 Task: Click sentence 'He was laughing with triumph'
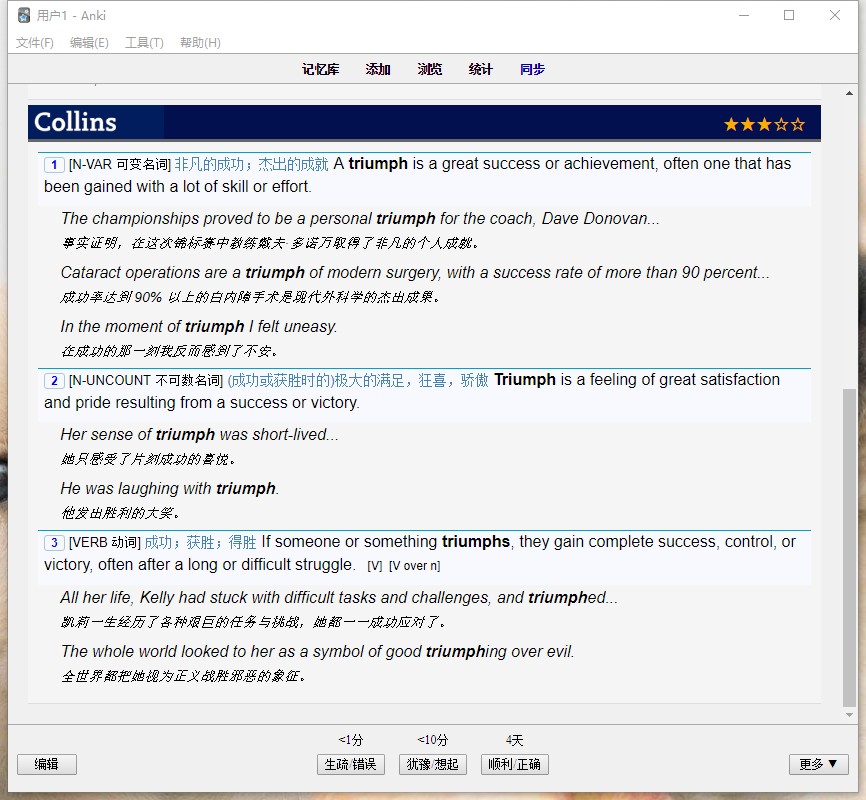pyautogui.click(x=170, y=488)
